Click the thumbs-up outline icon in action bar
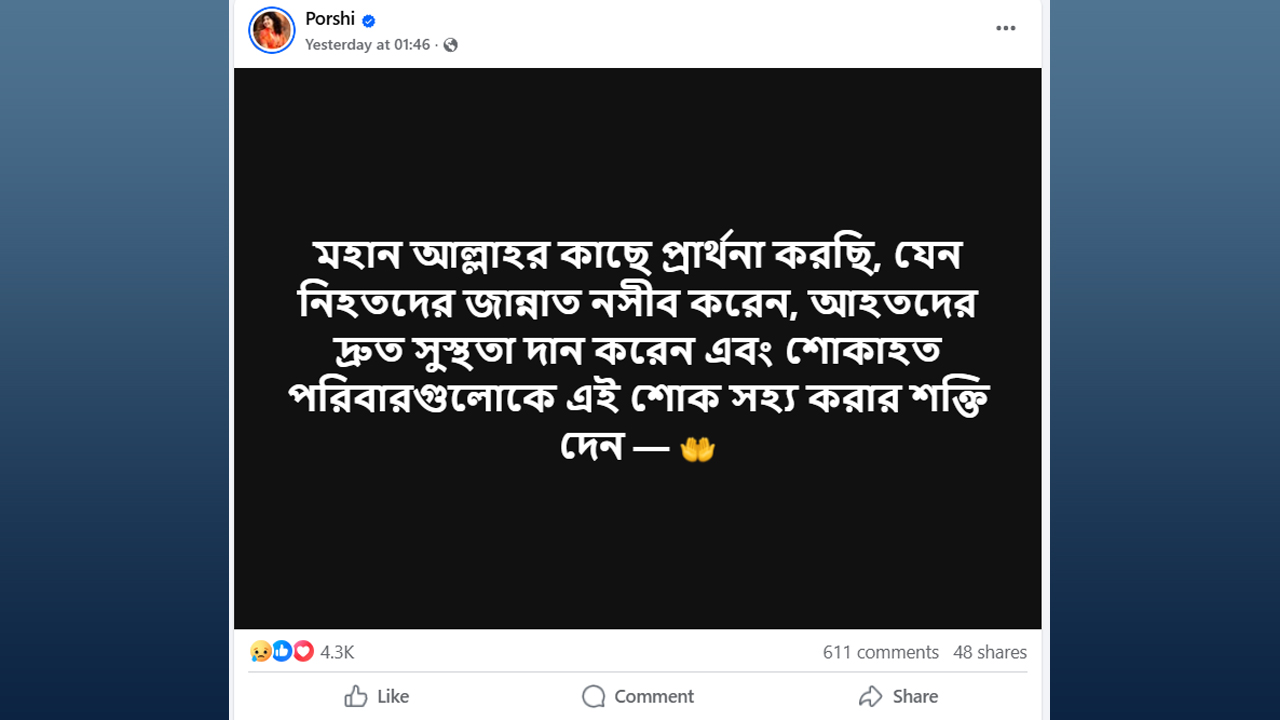 (x=356, y=696)
